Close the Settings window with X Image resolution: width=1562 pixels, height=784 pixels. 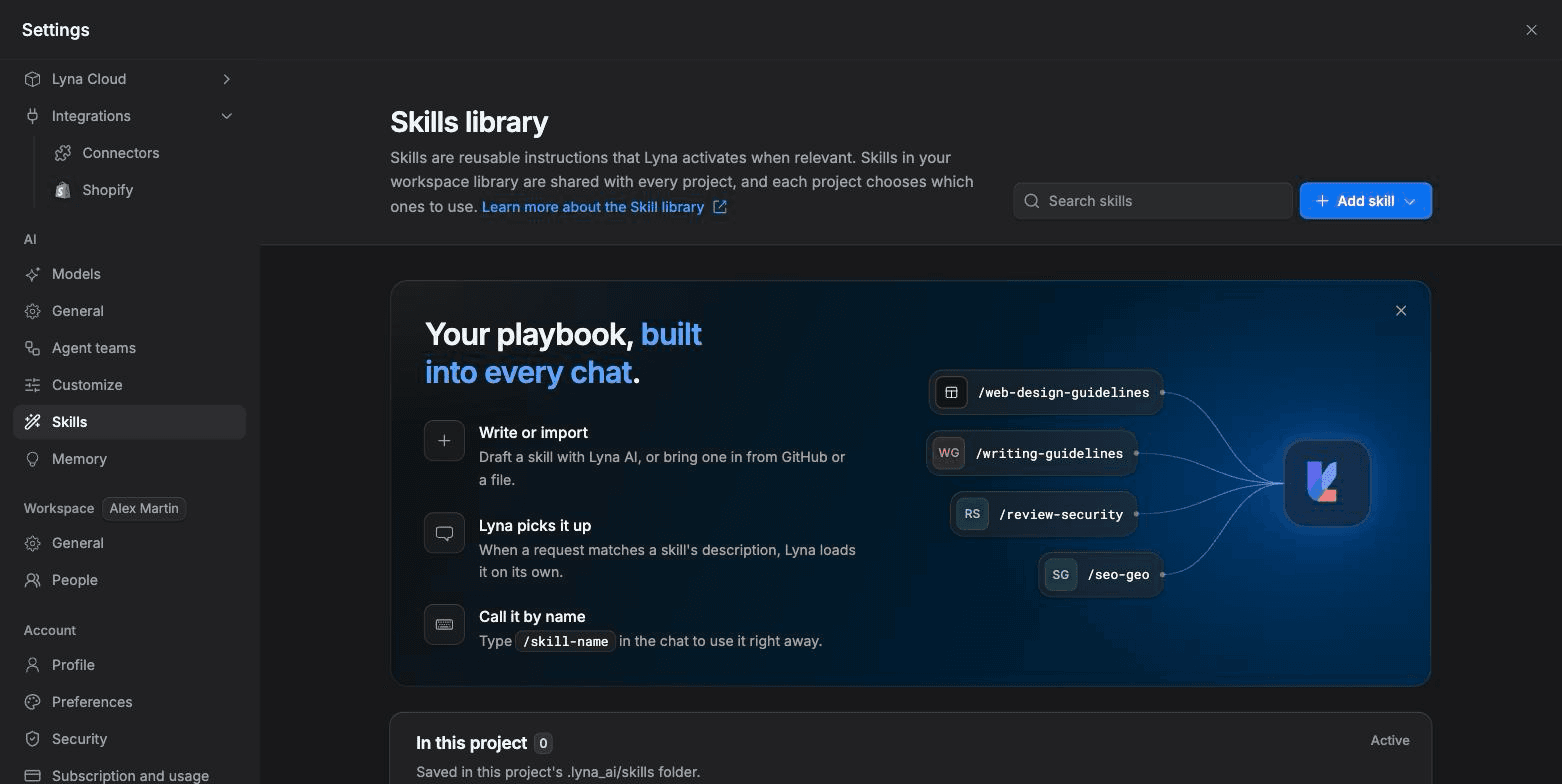(1531, 30)
